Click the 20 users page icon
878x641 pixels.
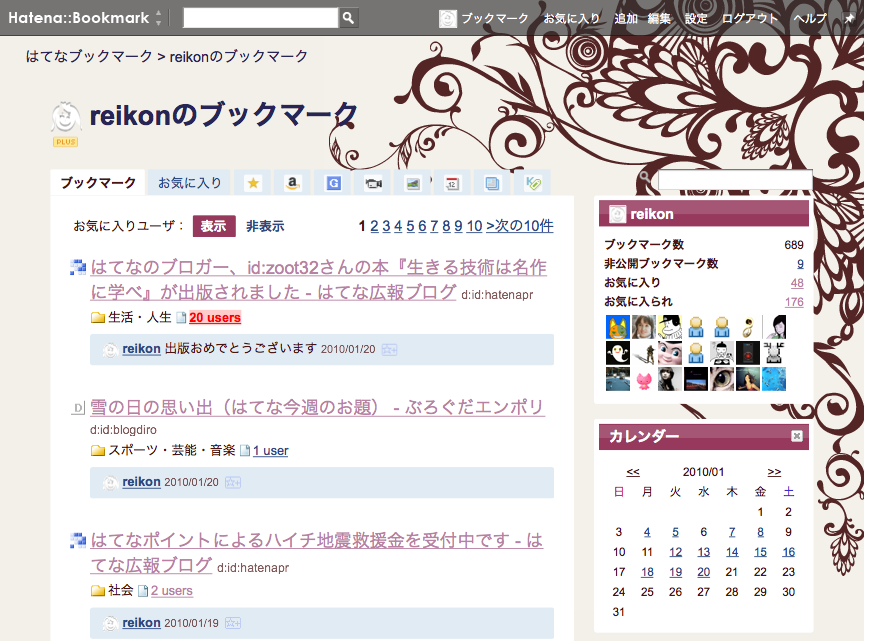tap(181, 318)
